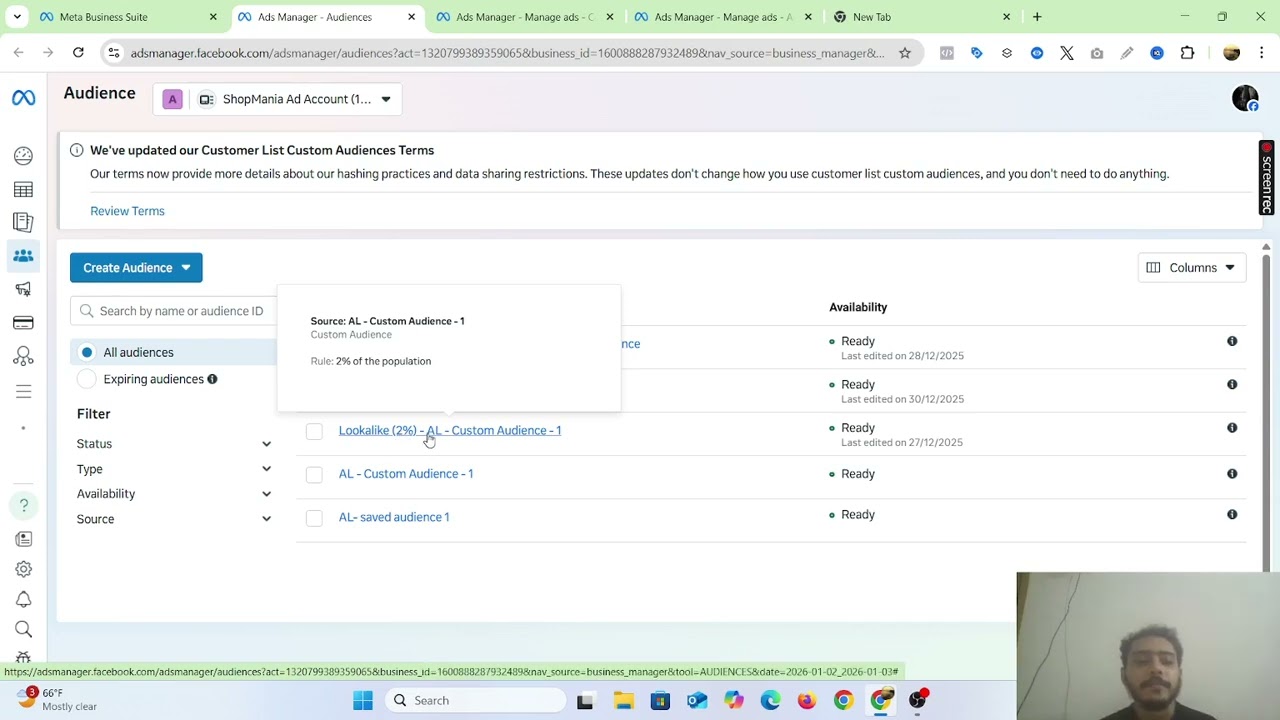Tick checkbox for AL- saved audience 1
The height and width of the screenshot is (720, 1280).
tap(314, 517)
